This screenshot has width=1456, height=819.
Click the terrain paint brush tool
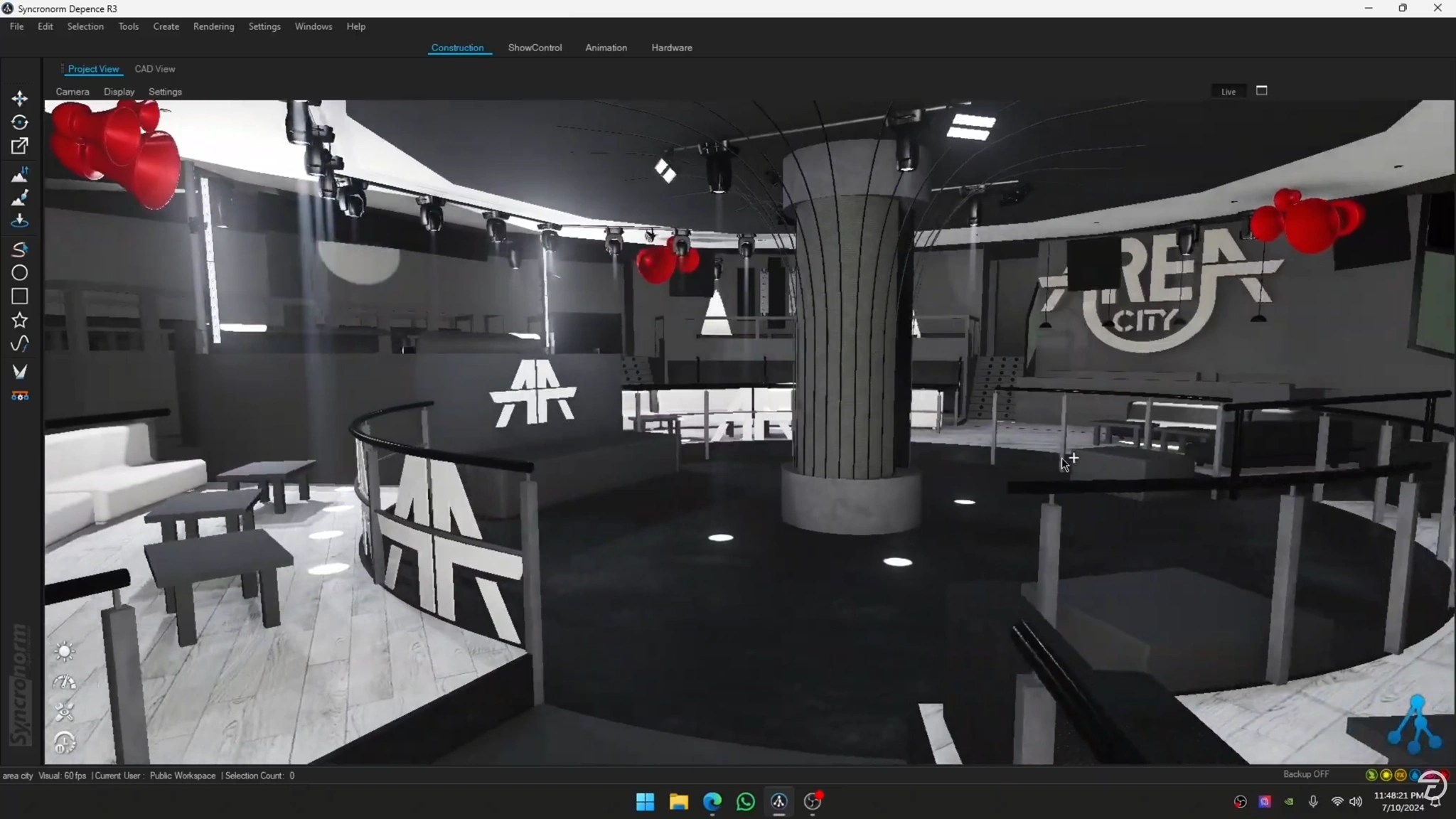click(x=19, y=198)
